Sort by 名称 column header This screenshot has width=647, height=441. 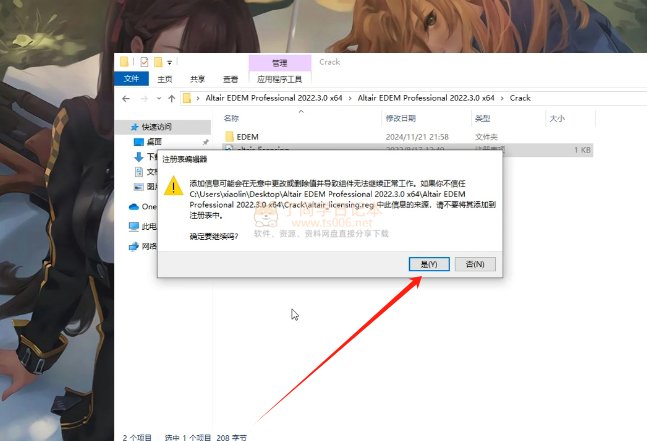pyautogui.click(x=231, y=118)
